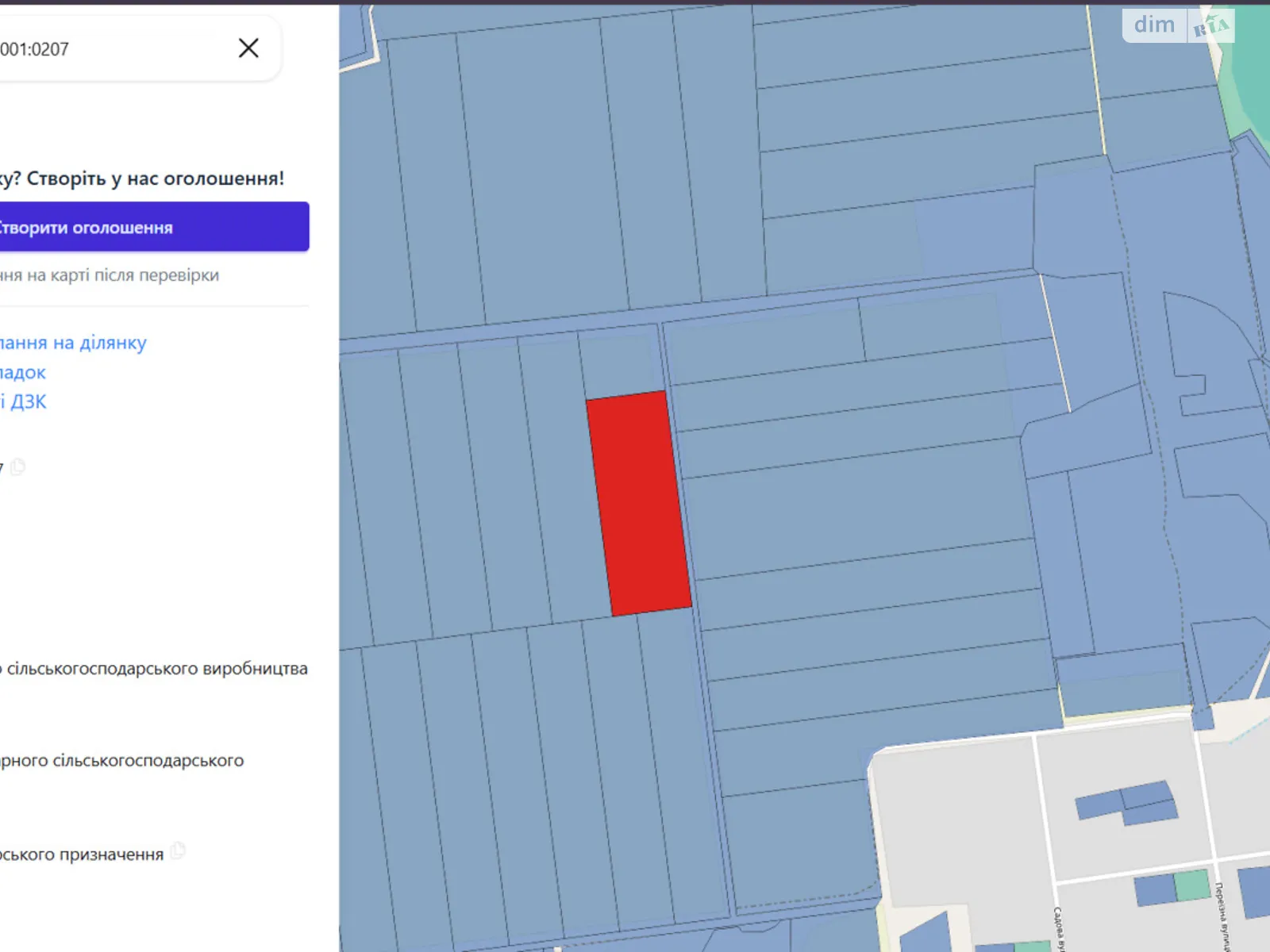1270x952 pixels.
Task: Open the dim.RIA logo in the map corner
Action: pyautogui.click(x=1178, y=25)
